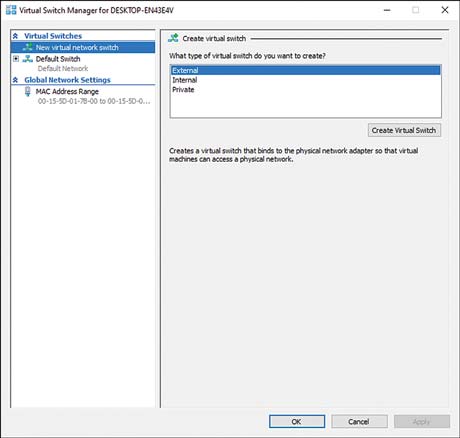
Task: Click the New virtual network switch icon
Action: click(x=28, y=47)
